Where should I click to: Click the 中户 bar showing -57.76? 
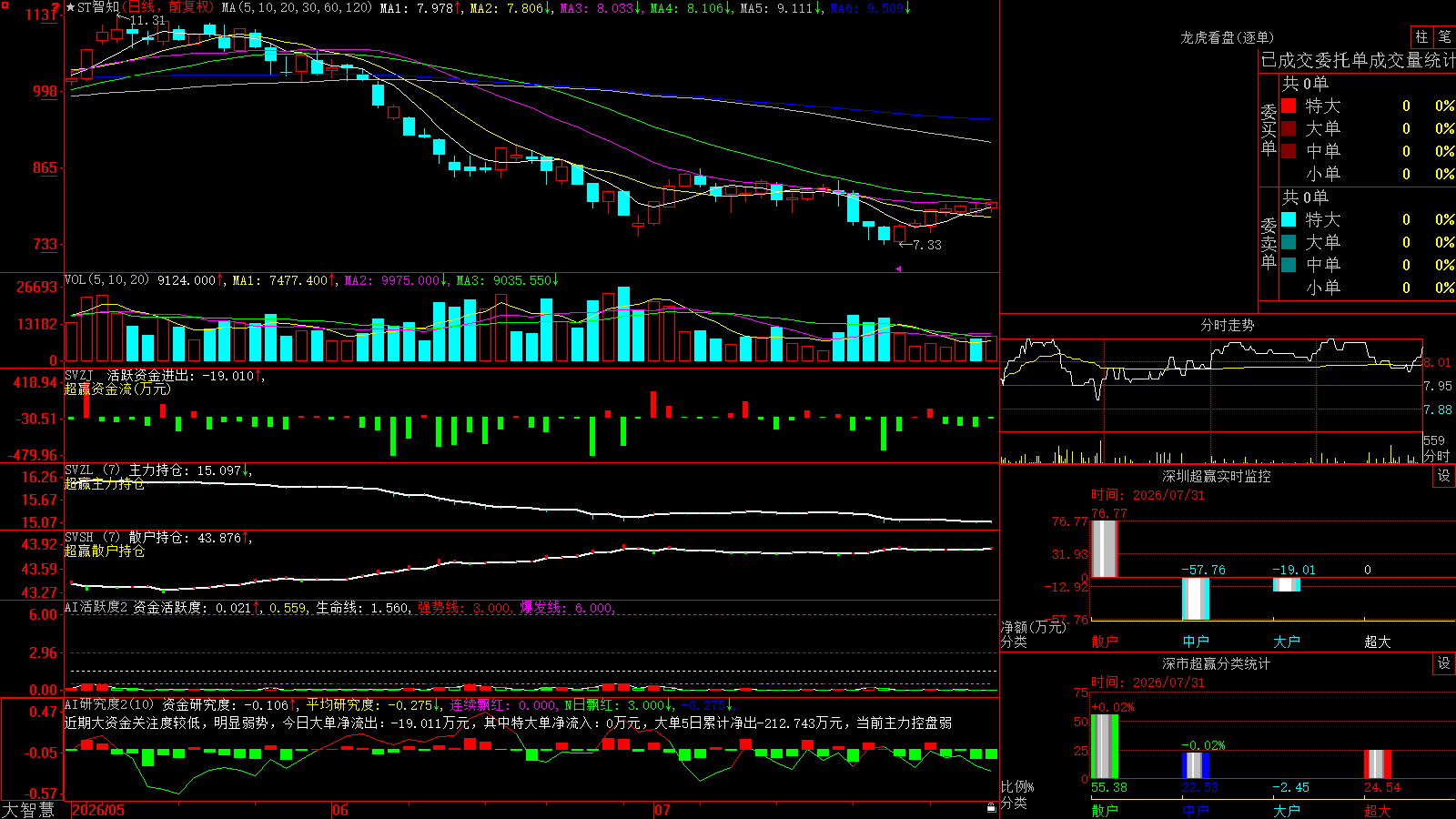(1196, 599)
